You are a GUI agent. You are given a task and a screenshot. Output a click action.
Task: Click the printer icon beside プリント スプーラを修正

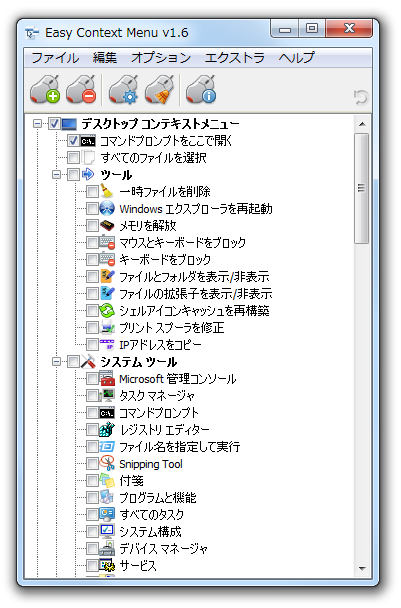[107, 328]
